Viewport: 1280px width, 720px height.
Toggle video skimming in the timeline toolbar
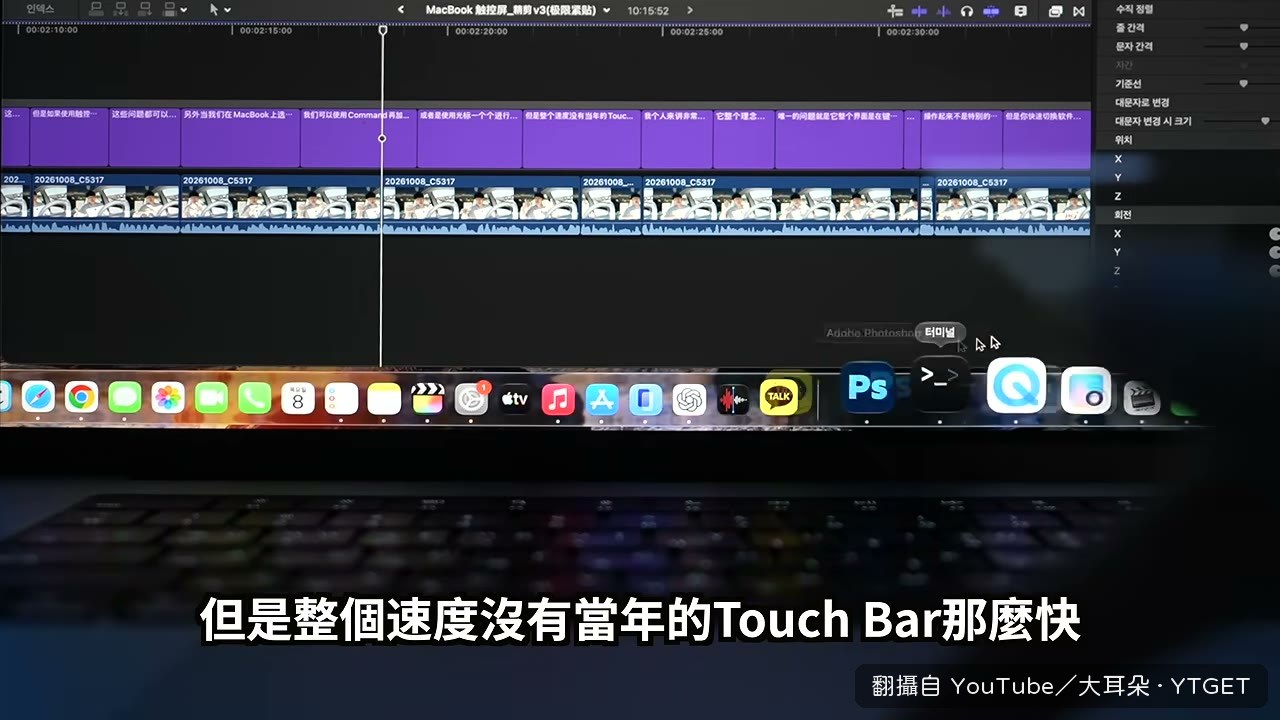[x=918, y=10]
